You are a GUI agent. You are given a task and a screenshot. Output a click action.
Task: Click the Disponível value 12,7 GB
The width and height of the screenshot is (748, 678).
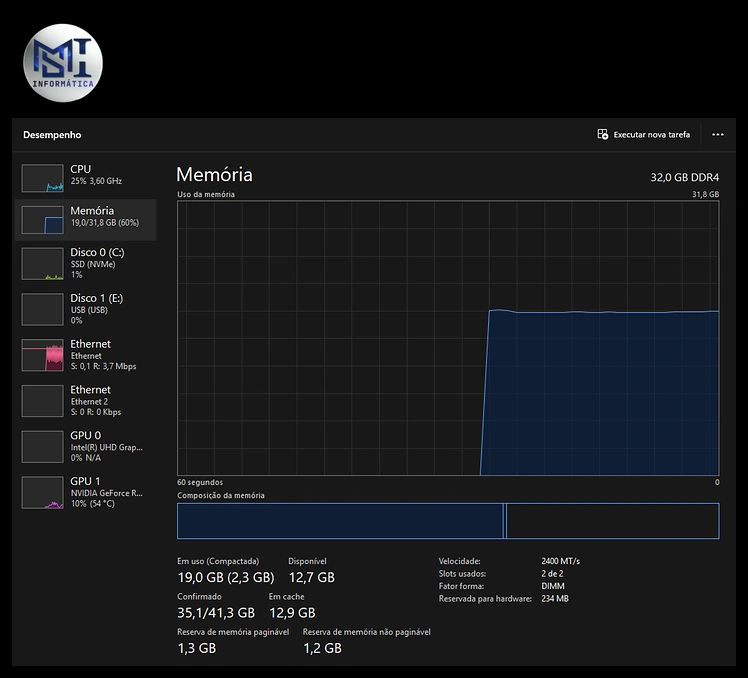click(312, 577)
